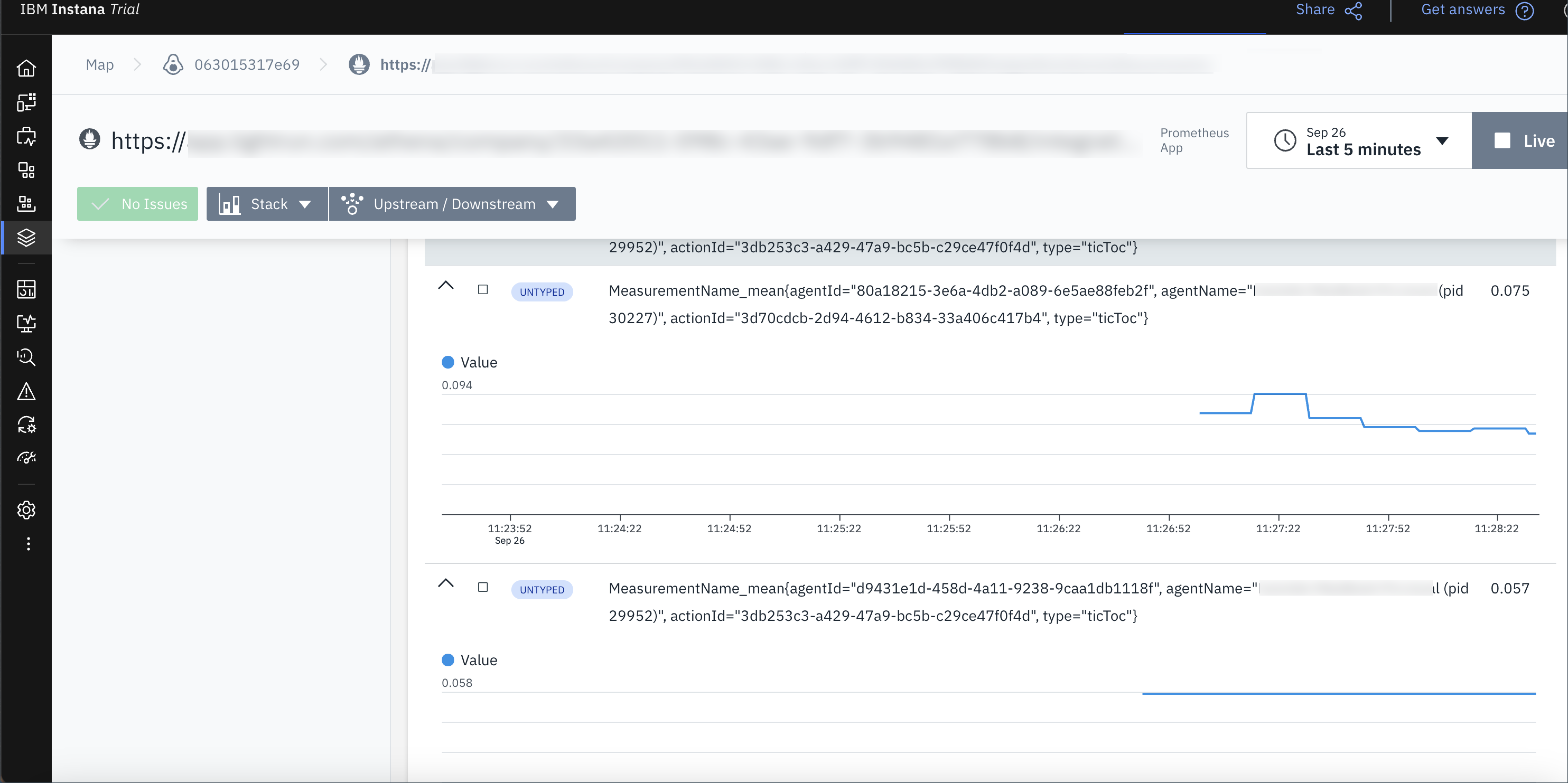Click the Share network icon

pyautogui.click(x=1353, y=11)
